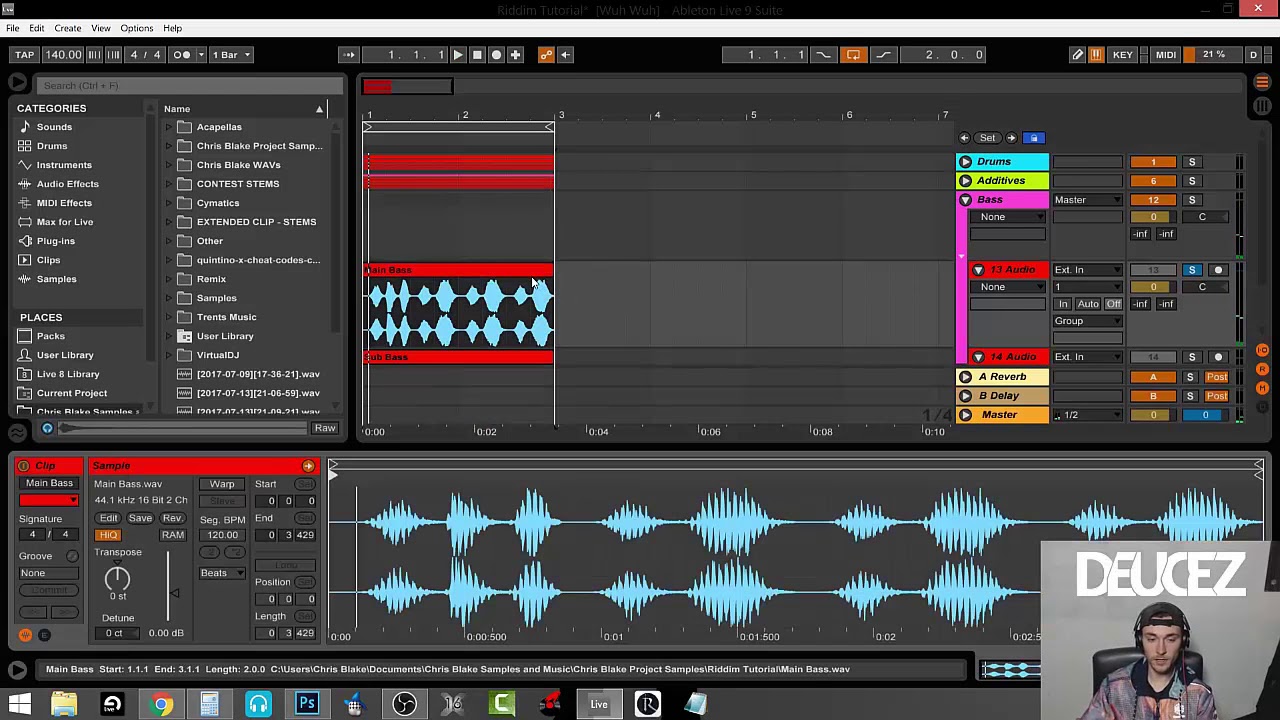
Task: Expand the CONTEST STEMS folder
Action: coord(169,184)
